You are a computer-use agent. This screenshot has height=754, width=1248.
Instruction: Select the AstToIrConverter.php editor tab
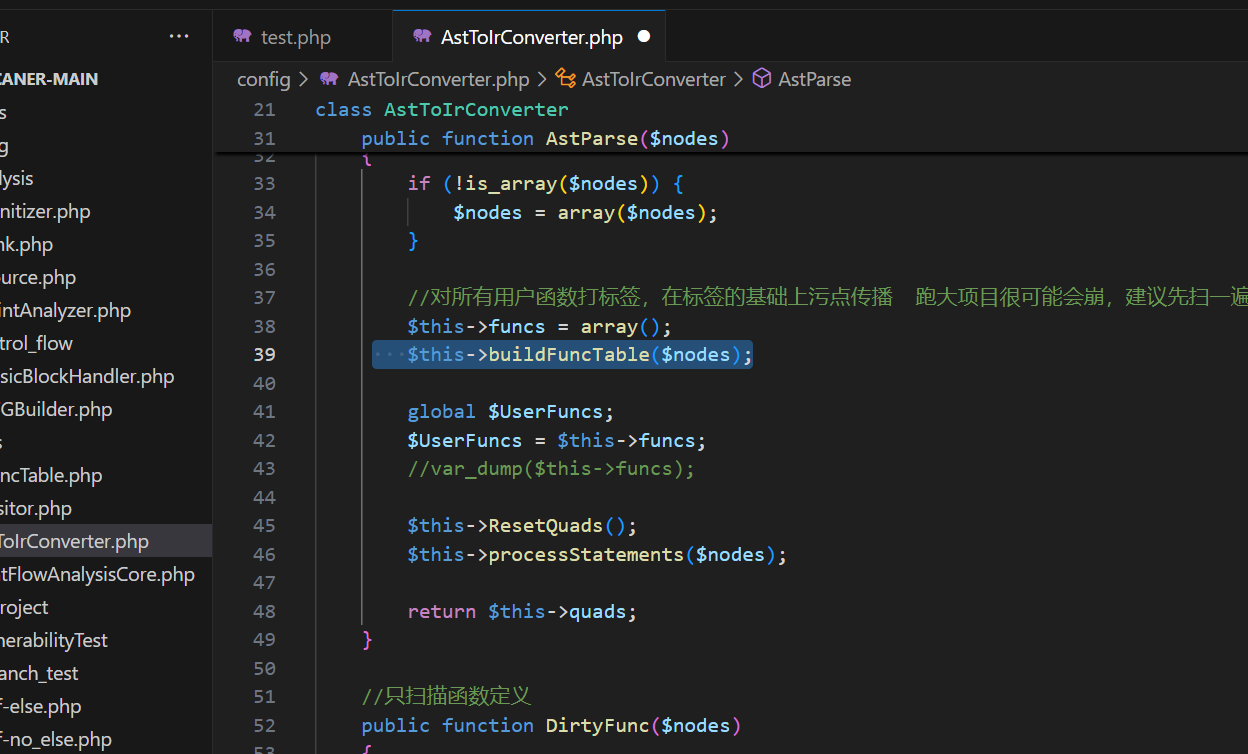531,38
